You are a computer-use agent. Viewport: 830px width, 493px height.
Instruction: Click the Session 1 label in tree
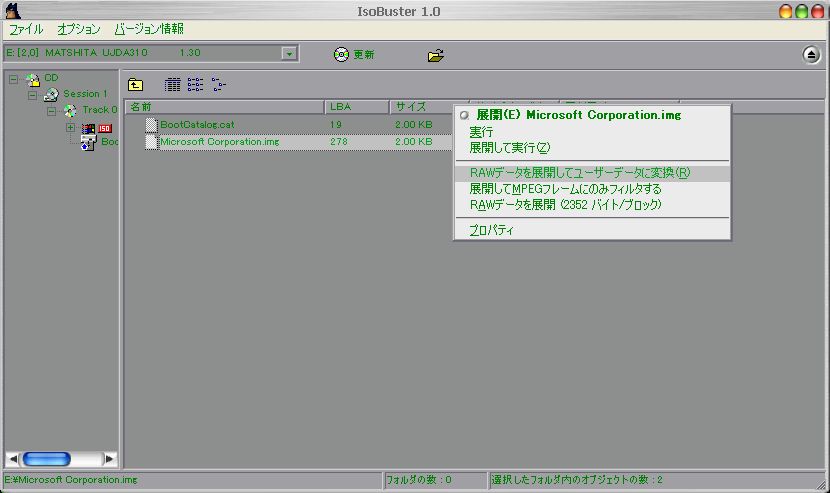[85, 94]
